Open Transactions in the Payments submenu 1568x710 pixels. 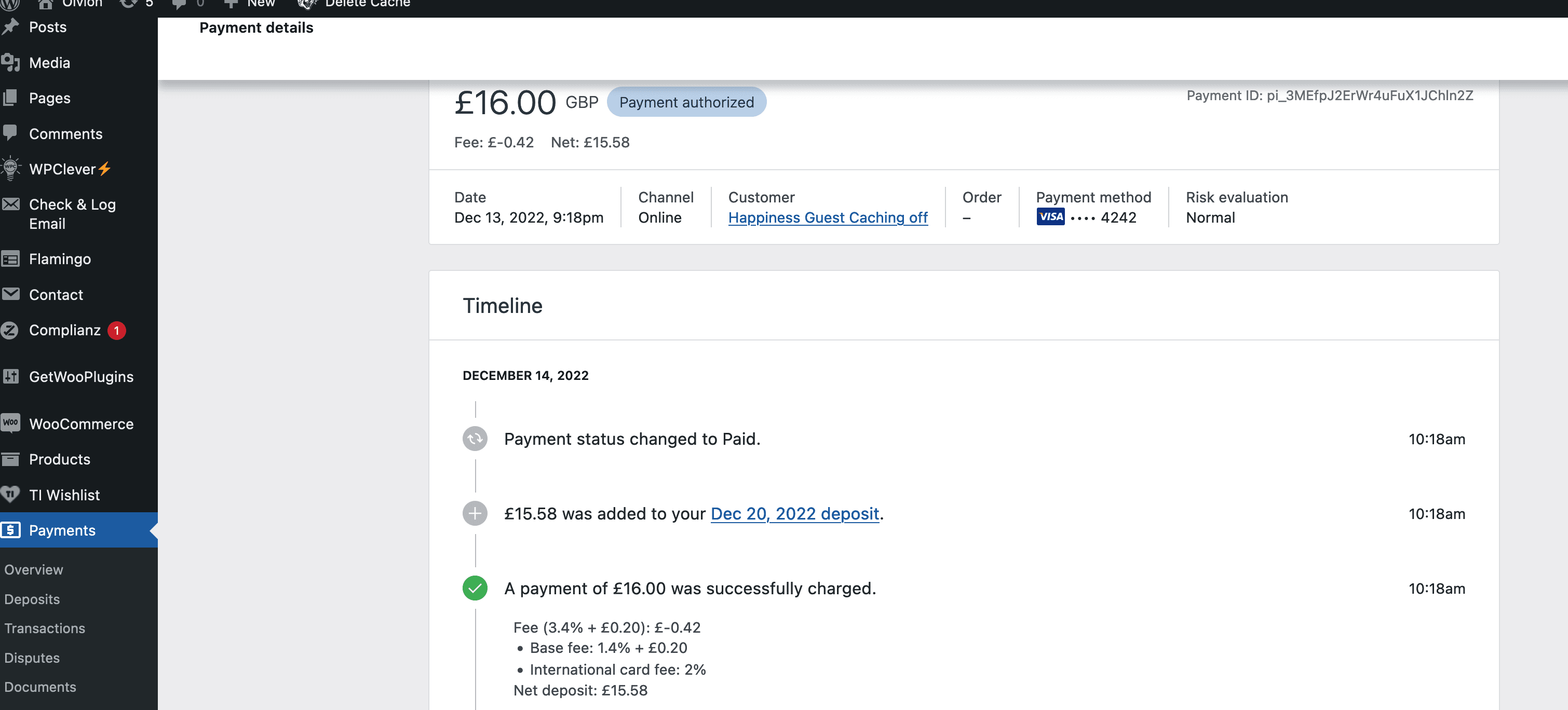45,628
